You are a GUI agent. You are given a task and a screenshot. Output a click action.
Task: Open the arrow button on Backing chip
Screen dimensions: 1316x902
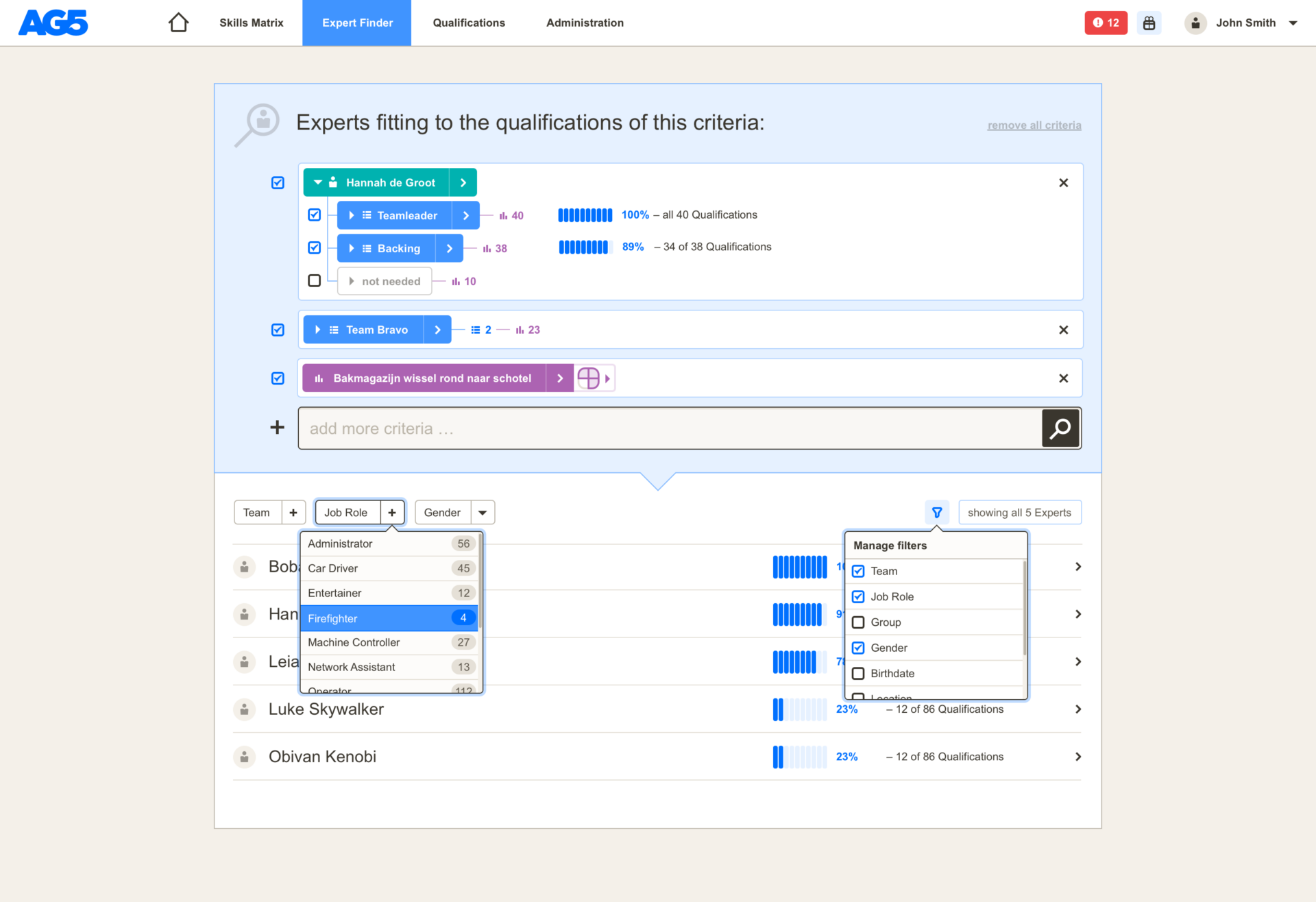(x=450, y=248)
